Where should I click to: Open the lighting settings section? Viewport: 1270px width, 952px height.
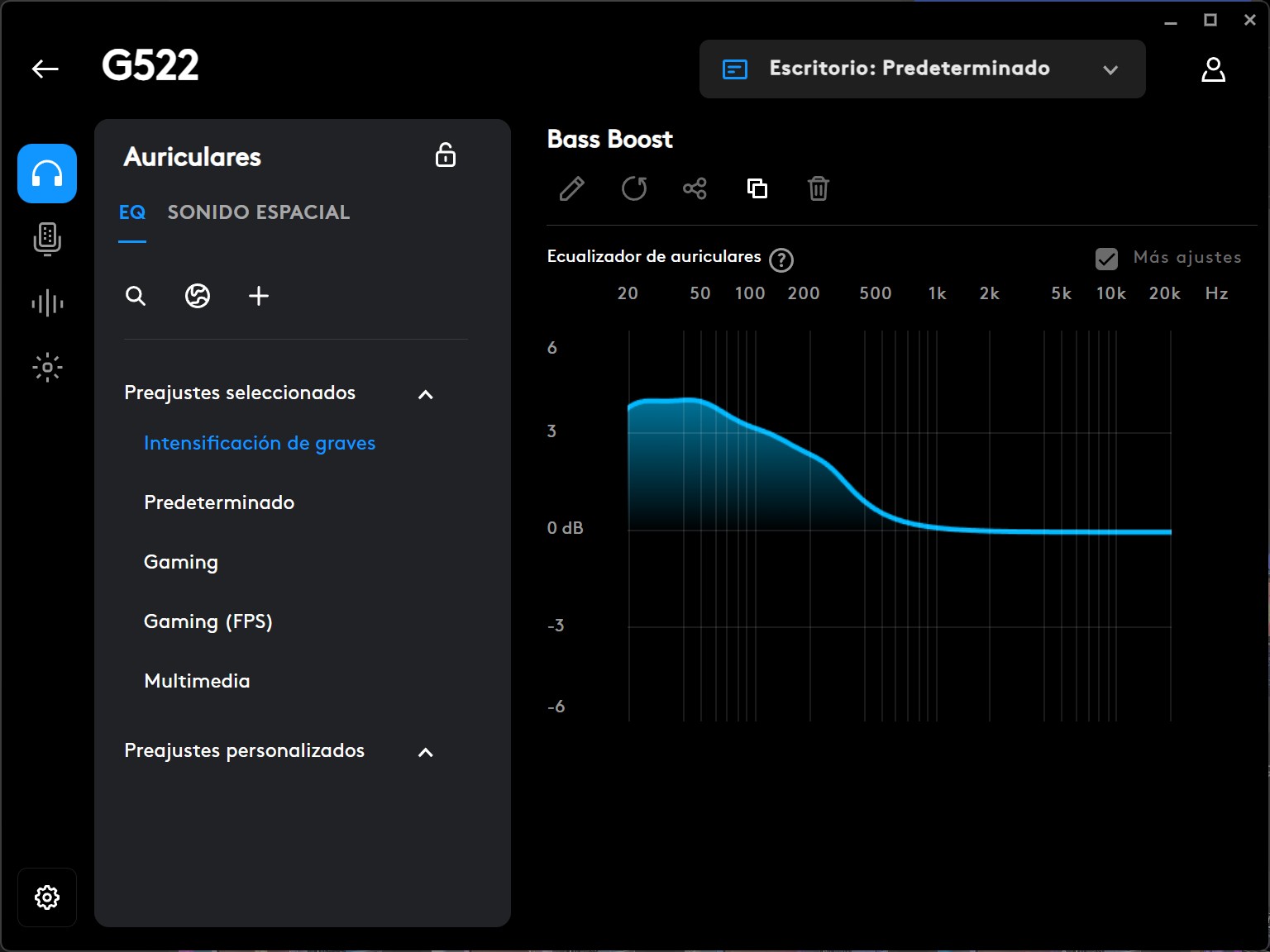pyautogui.click(x=47, y=367)
